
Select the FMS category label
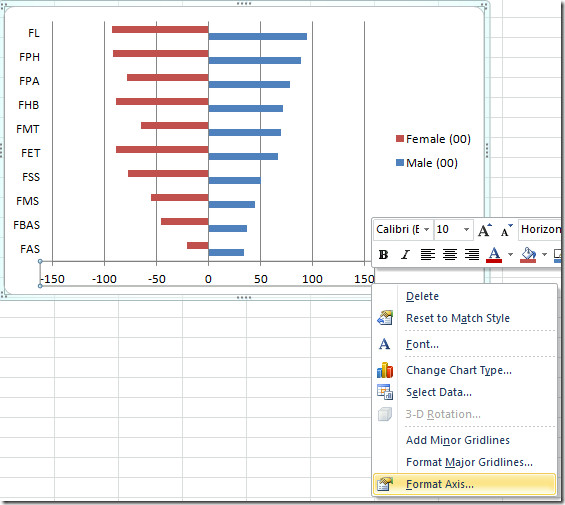click(x=27, y=201)
